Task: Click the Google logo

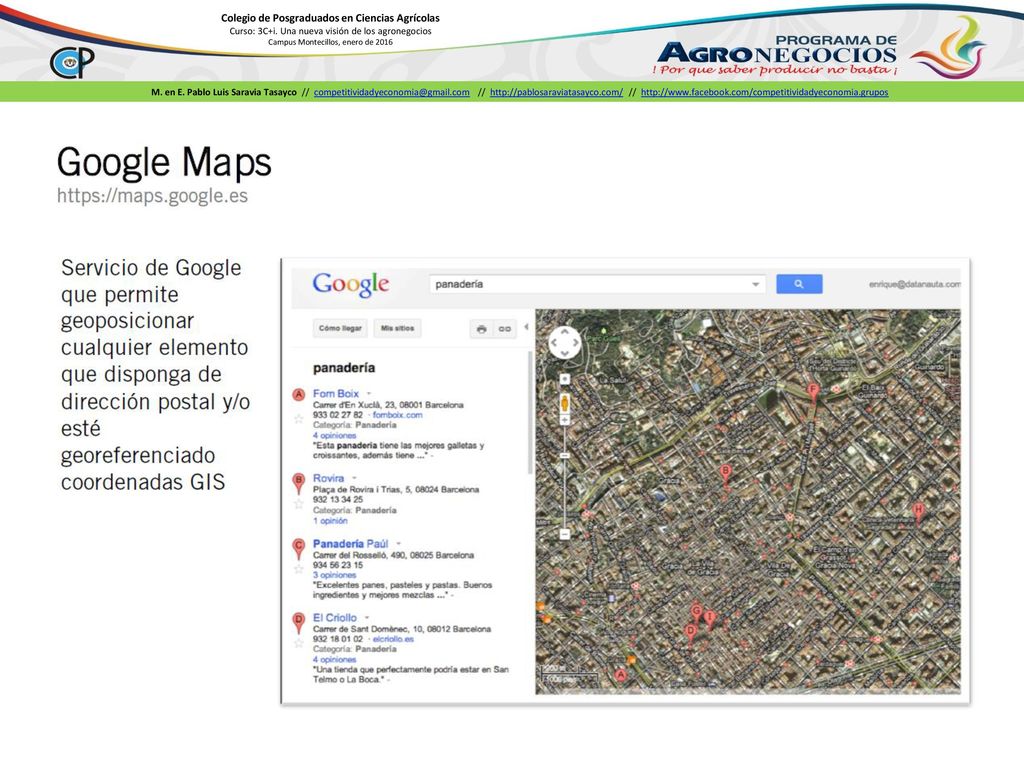Action: pyautogui.click(x=351, y=284)
